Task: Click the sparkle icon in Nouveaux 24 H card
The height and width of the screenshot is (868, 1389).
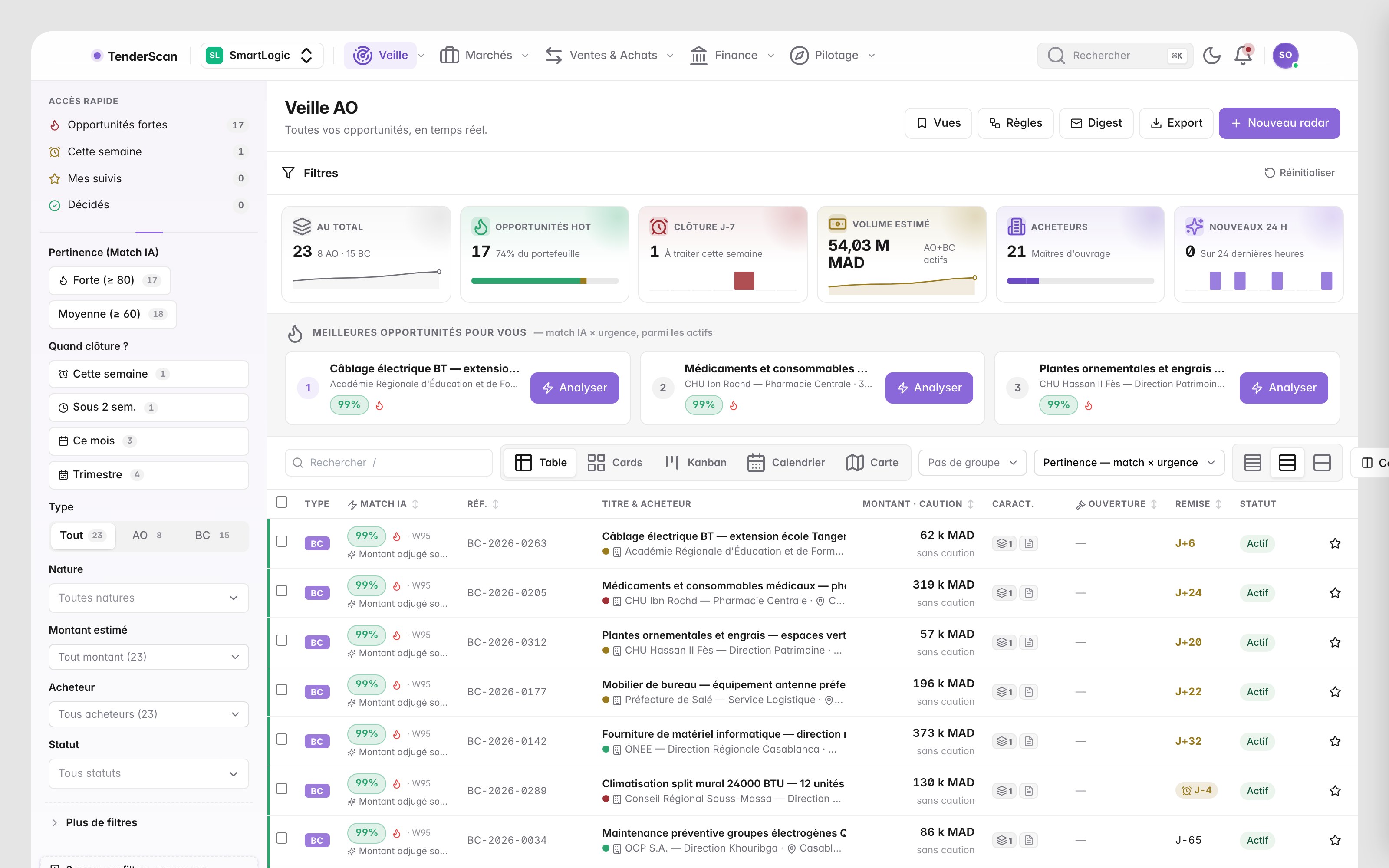Action: (x=1195, y=227)
